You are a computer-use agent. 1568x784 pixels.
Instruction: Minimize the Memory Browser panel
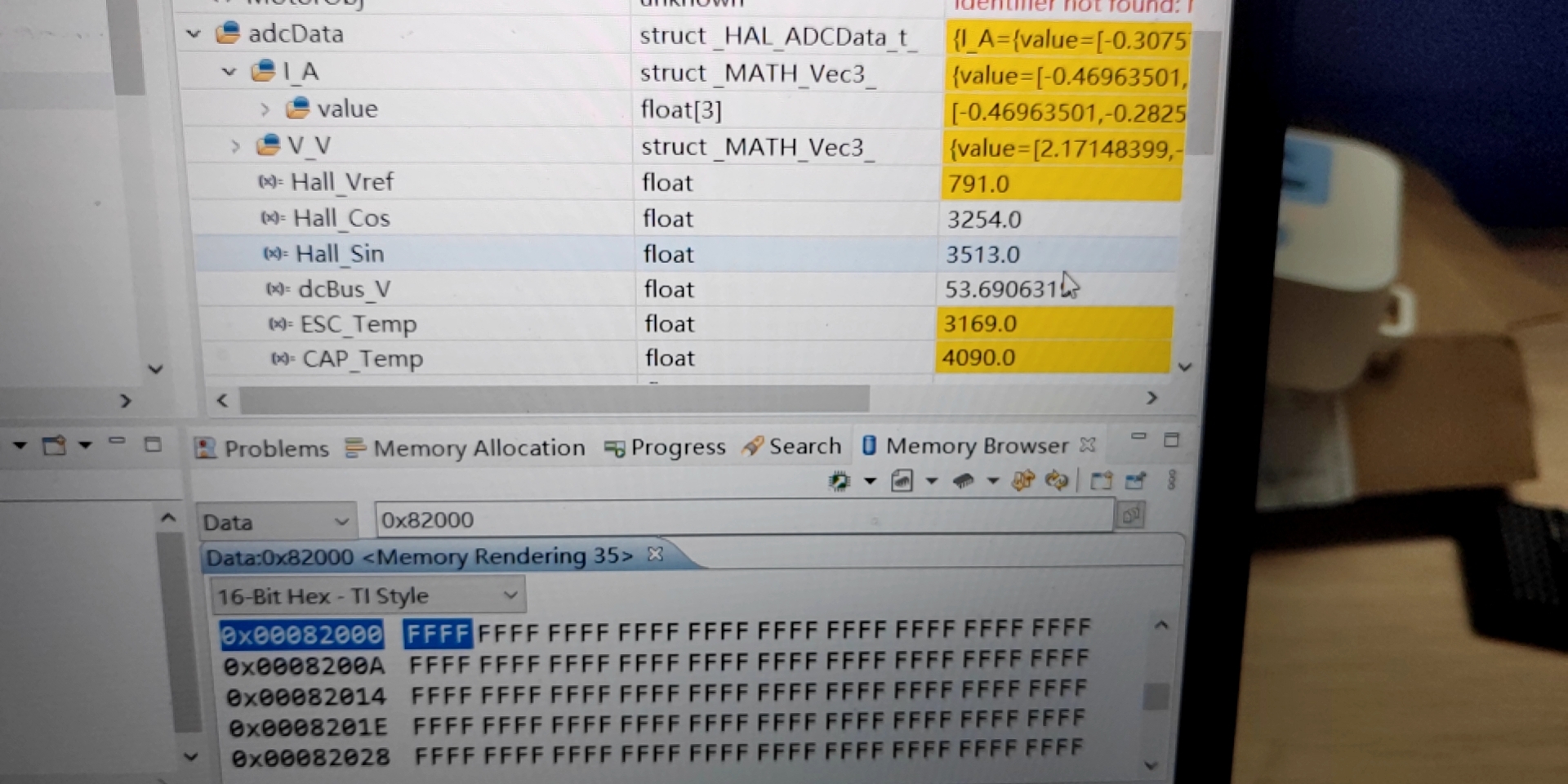(x=1138, y=437)
